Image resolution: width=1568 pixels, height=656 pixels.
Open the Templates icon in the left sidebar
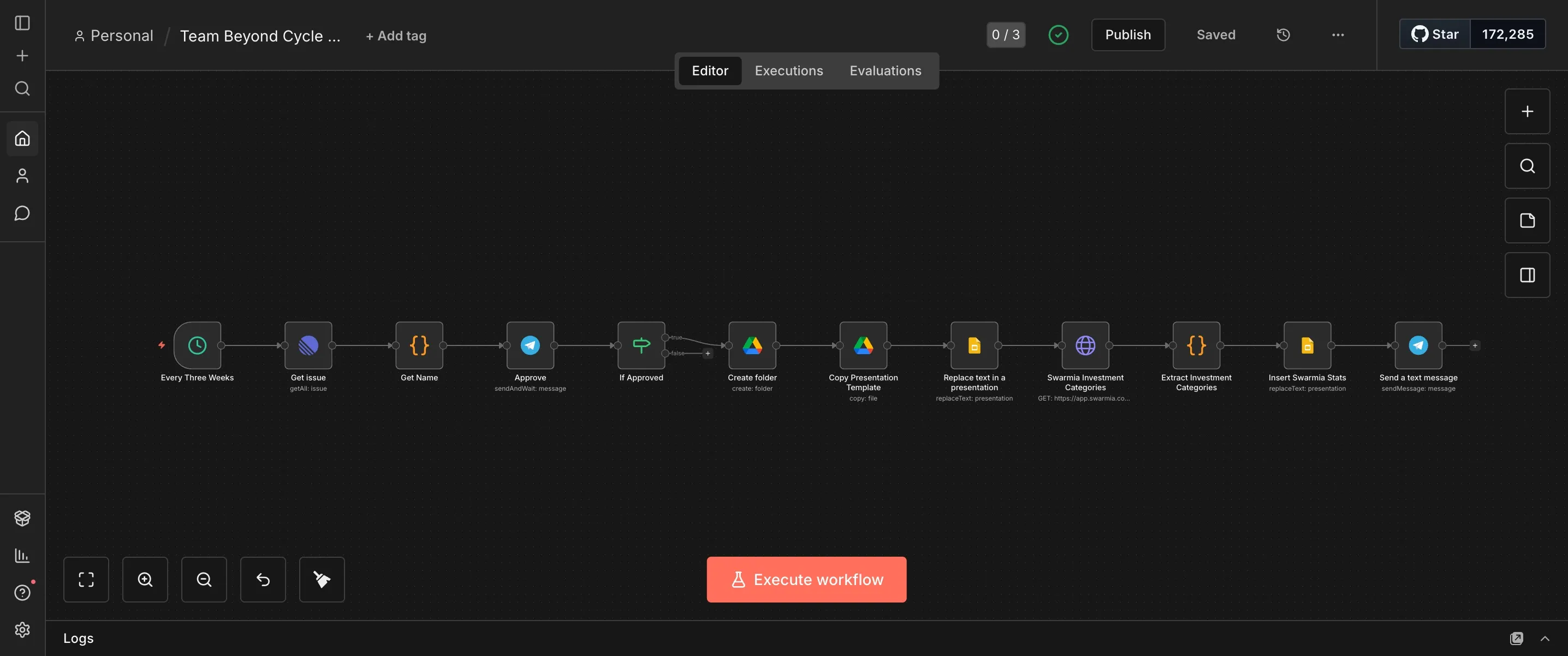tap(22, 518)
